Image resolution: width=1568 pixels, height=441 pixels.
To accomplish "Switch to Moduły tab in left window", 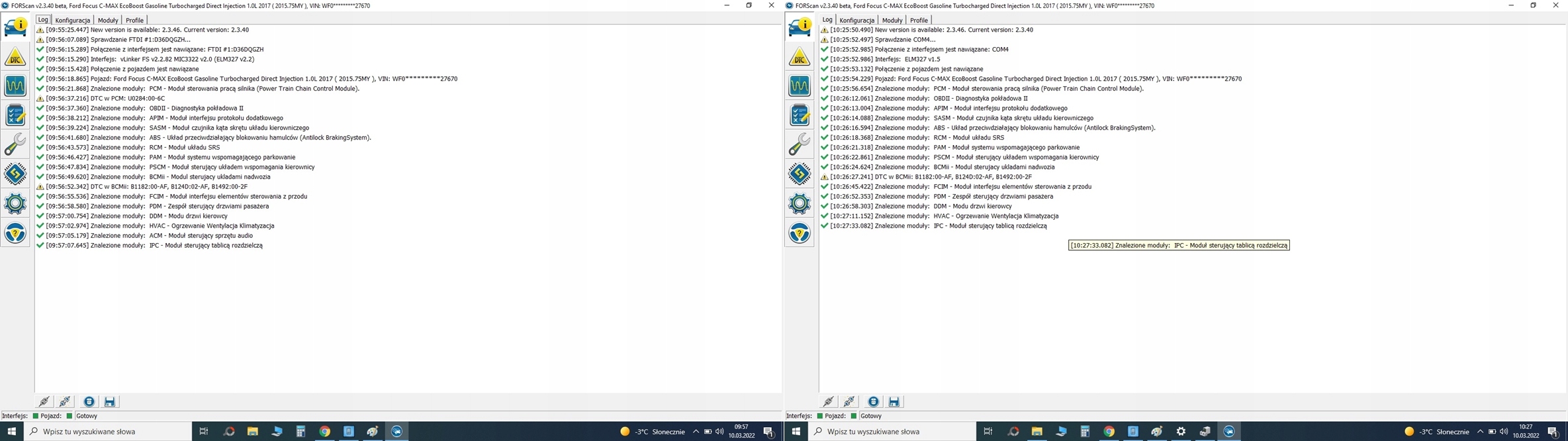I will pos(108,20).
